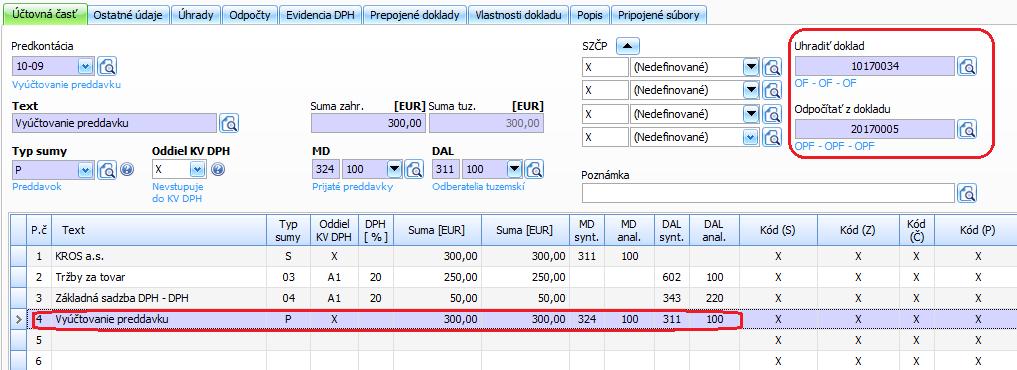Expand third SZČP (Nedefinované) dropdown
Screen dimensions: 1017x370
(751, 114)
